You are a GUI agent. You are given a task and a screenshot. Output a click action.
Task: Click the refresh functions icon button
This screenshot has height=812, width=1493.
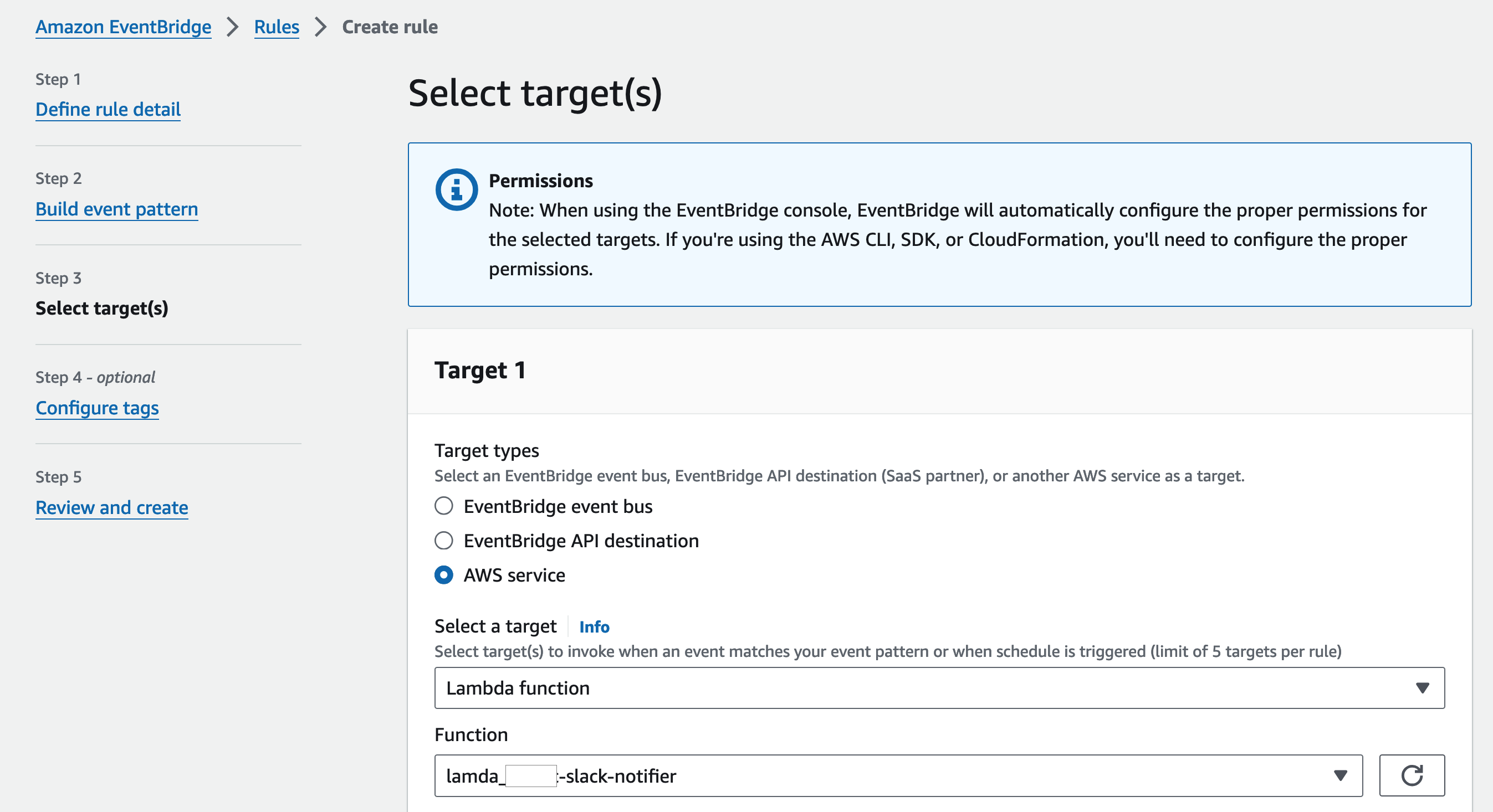point(1412,775)
